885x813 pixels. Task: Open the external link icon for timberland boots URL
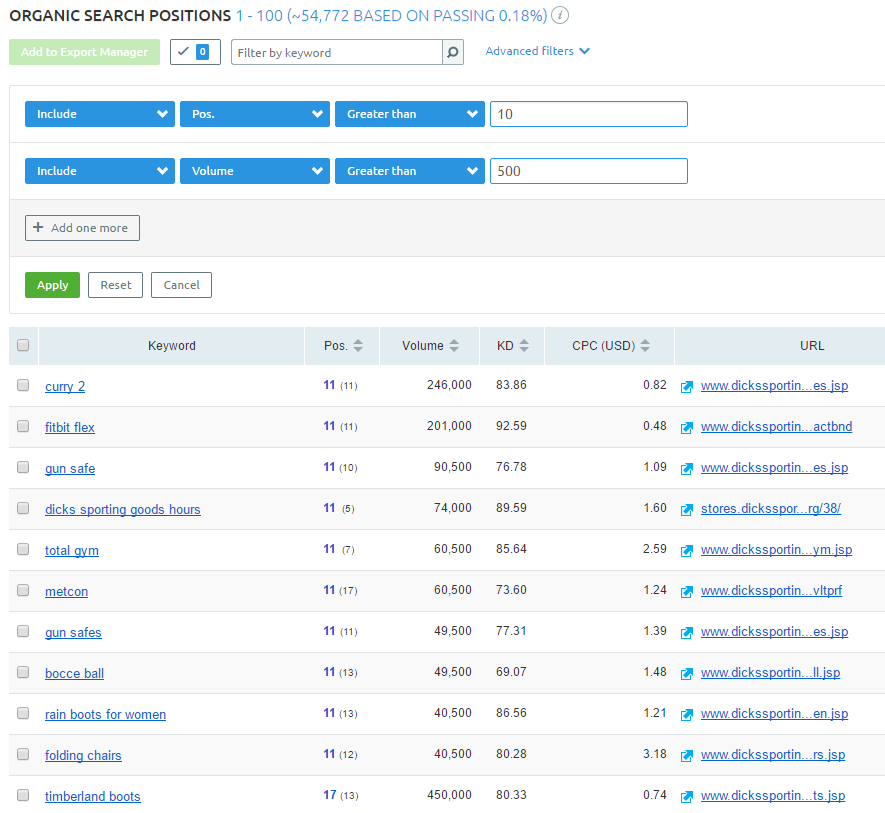point(687,796)
